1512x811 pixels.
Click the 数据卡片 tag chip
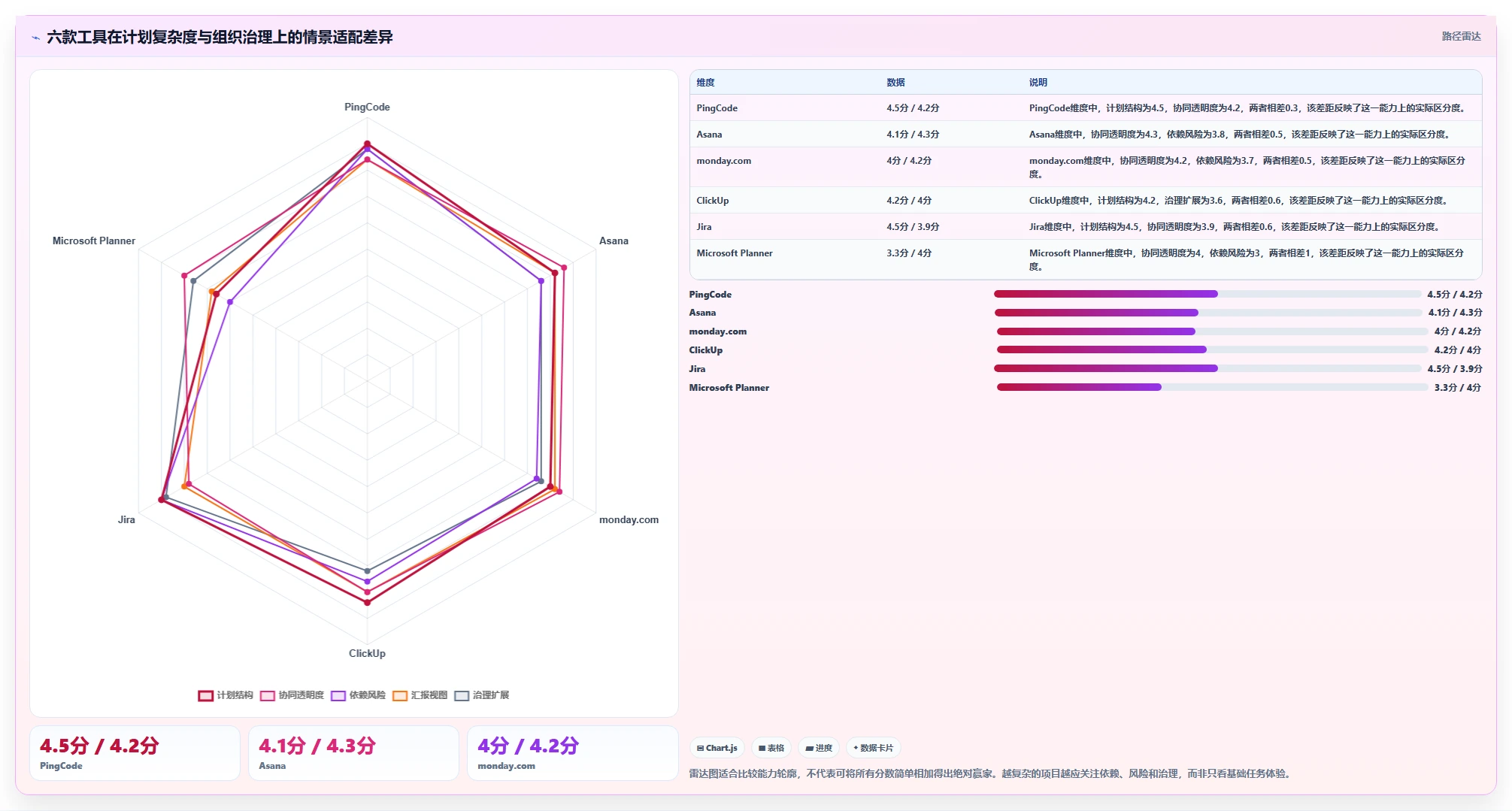point(874,748)
